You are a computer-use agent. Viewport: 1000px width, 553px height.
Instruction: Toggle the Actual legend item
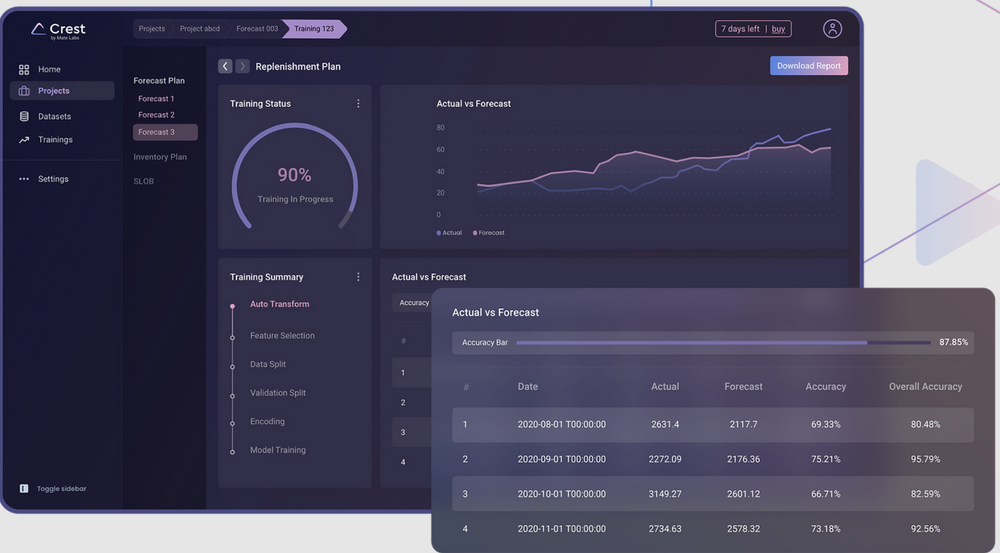(x=449, y=233)
